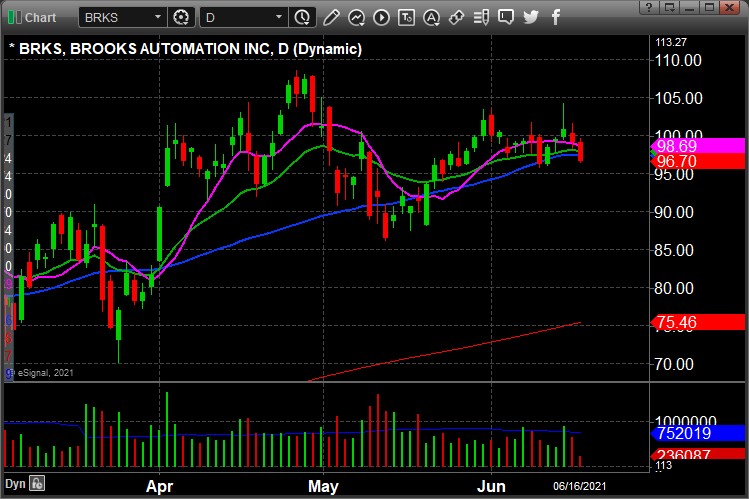Click the red 236087 volume label

pos(699,454)
